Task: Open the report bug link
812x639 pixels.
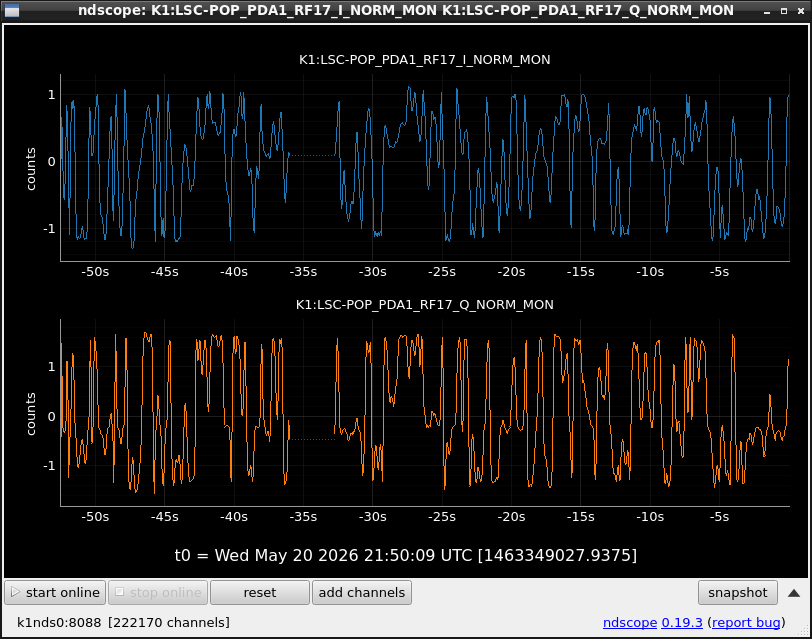Action: [746, 622]
